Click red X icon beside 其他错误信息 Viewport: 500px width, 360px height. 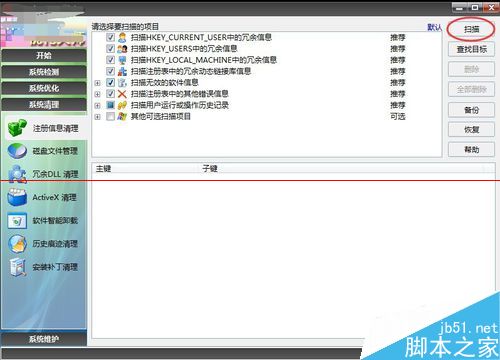[x=122, y=94]
